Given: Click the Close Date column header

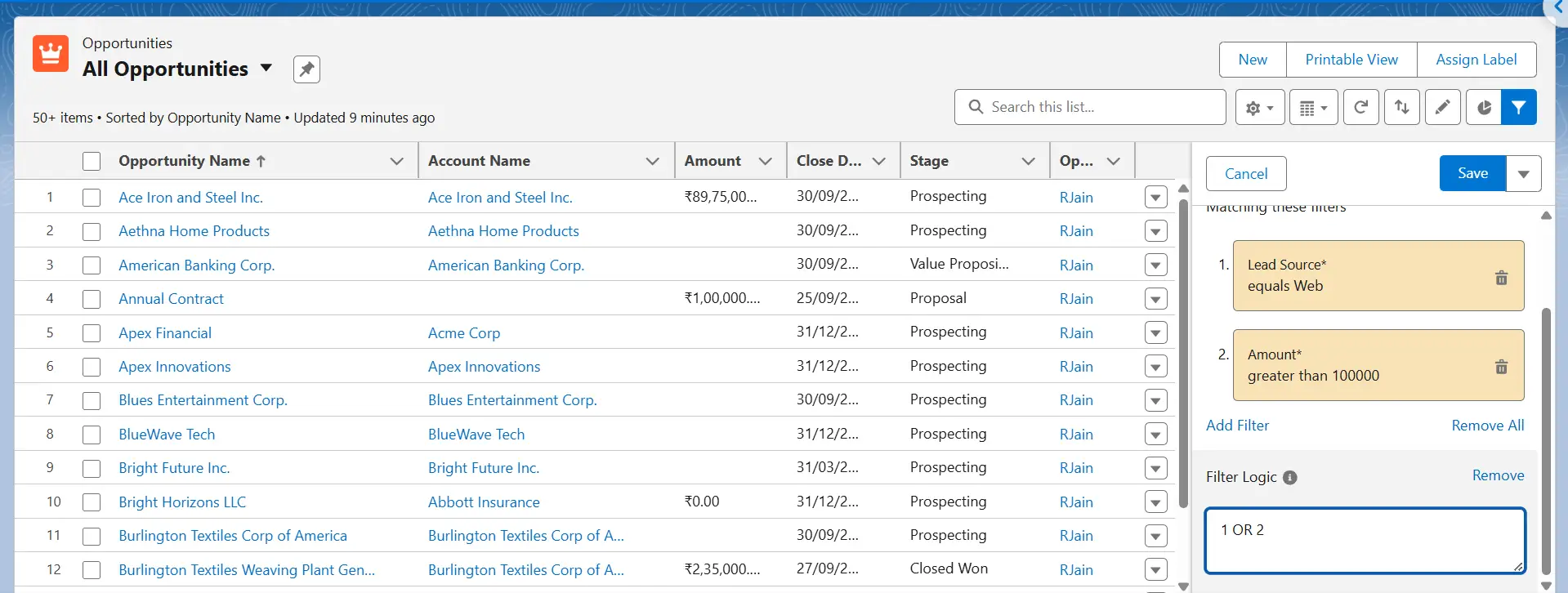Looking at the screenshot, I should point(829,161).
